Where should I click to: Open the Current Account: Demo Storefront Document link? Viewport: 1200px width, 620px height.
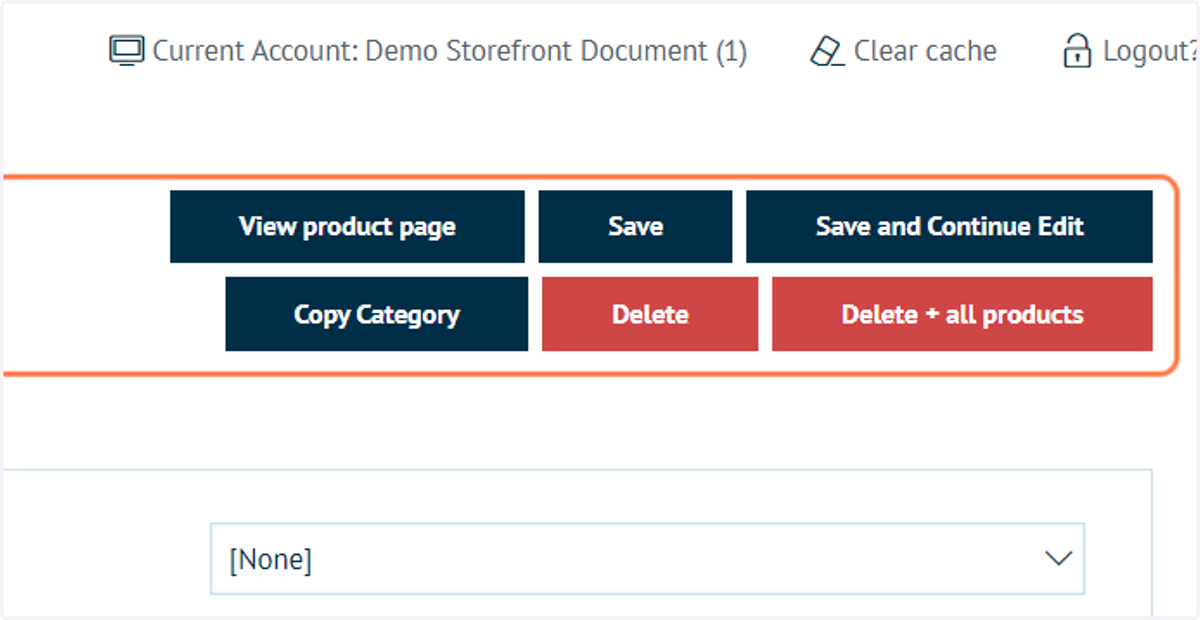click(x=450, y=51)
